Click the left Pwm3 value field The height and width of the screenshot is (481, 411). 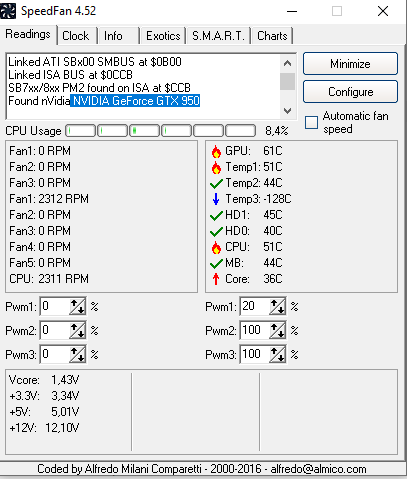click(x=55, y=354)
